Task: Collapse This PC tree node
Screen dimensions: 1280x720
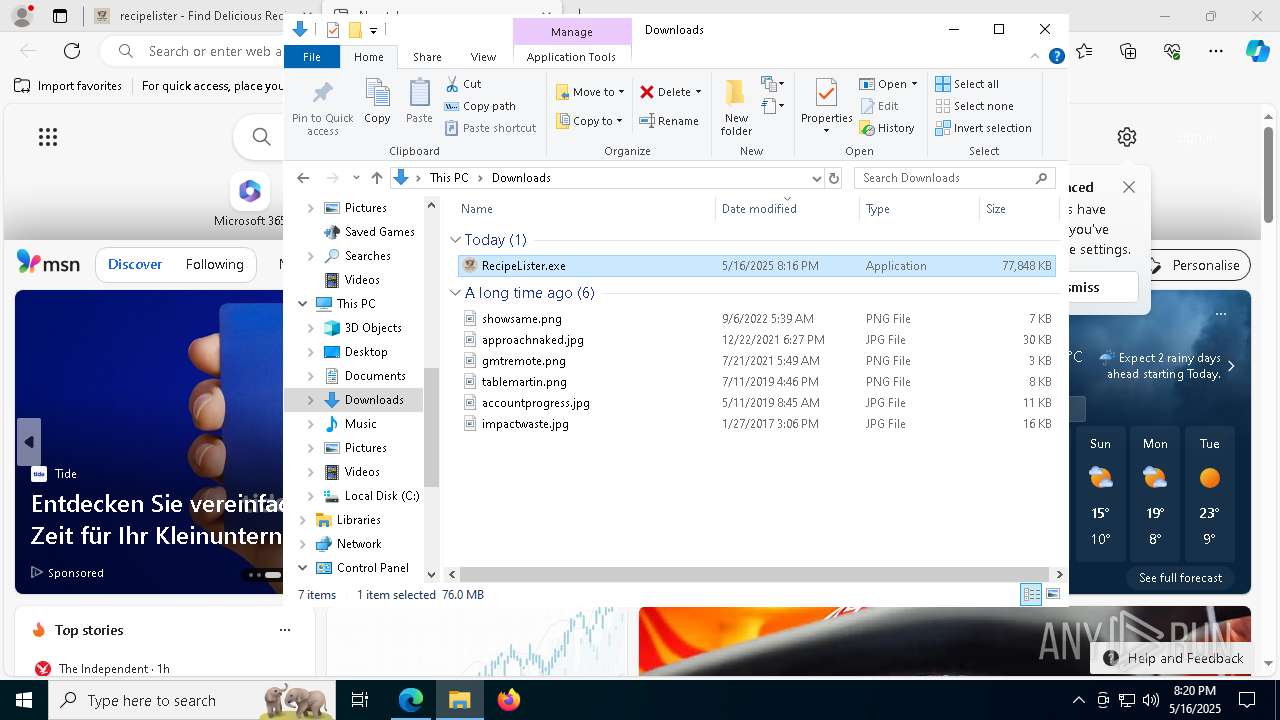Action: pyautogui.click(x=303, y=304)
